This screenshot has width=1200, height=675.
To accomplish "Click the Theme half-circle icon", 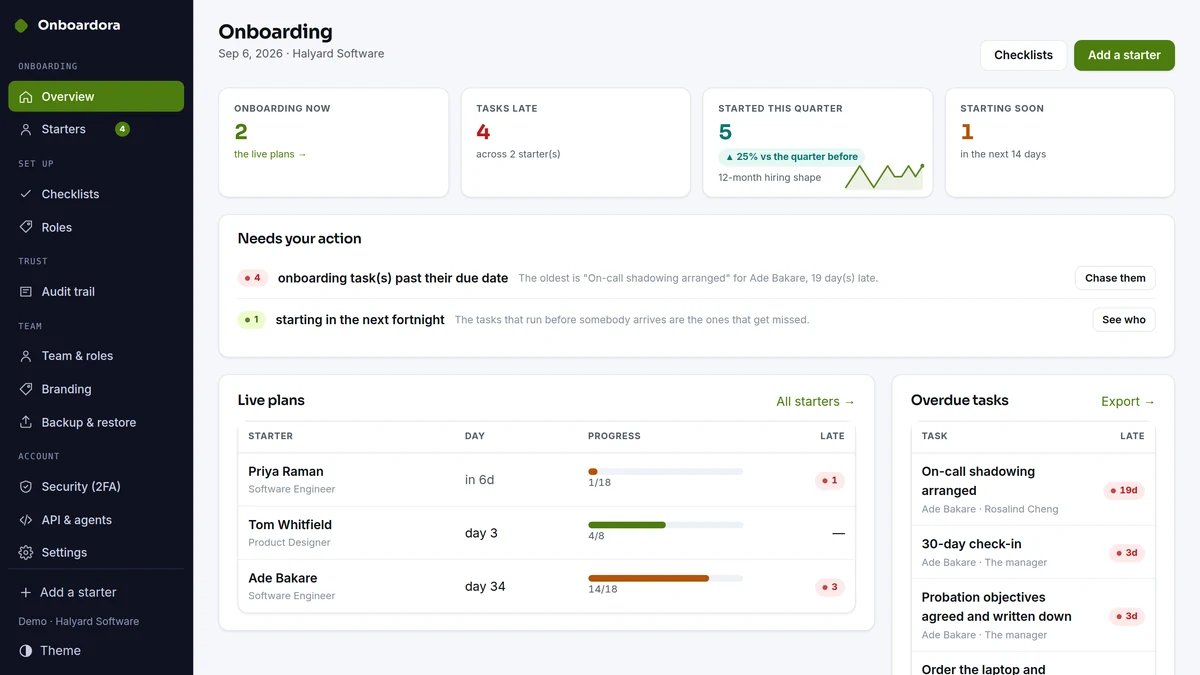I will tap(26, 650).
